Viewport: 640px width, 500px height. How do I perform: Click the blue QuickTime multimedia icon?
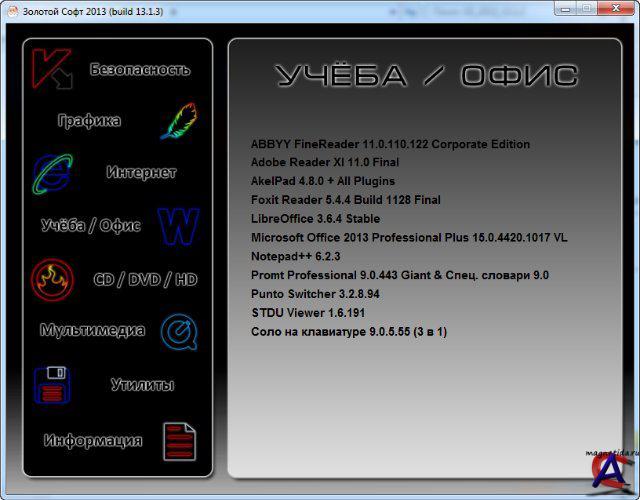[178, 330]
